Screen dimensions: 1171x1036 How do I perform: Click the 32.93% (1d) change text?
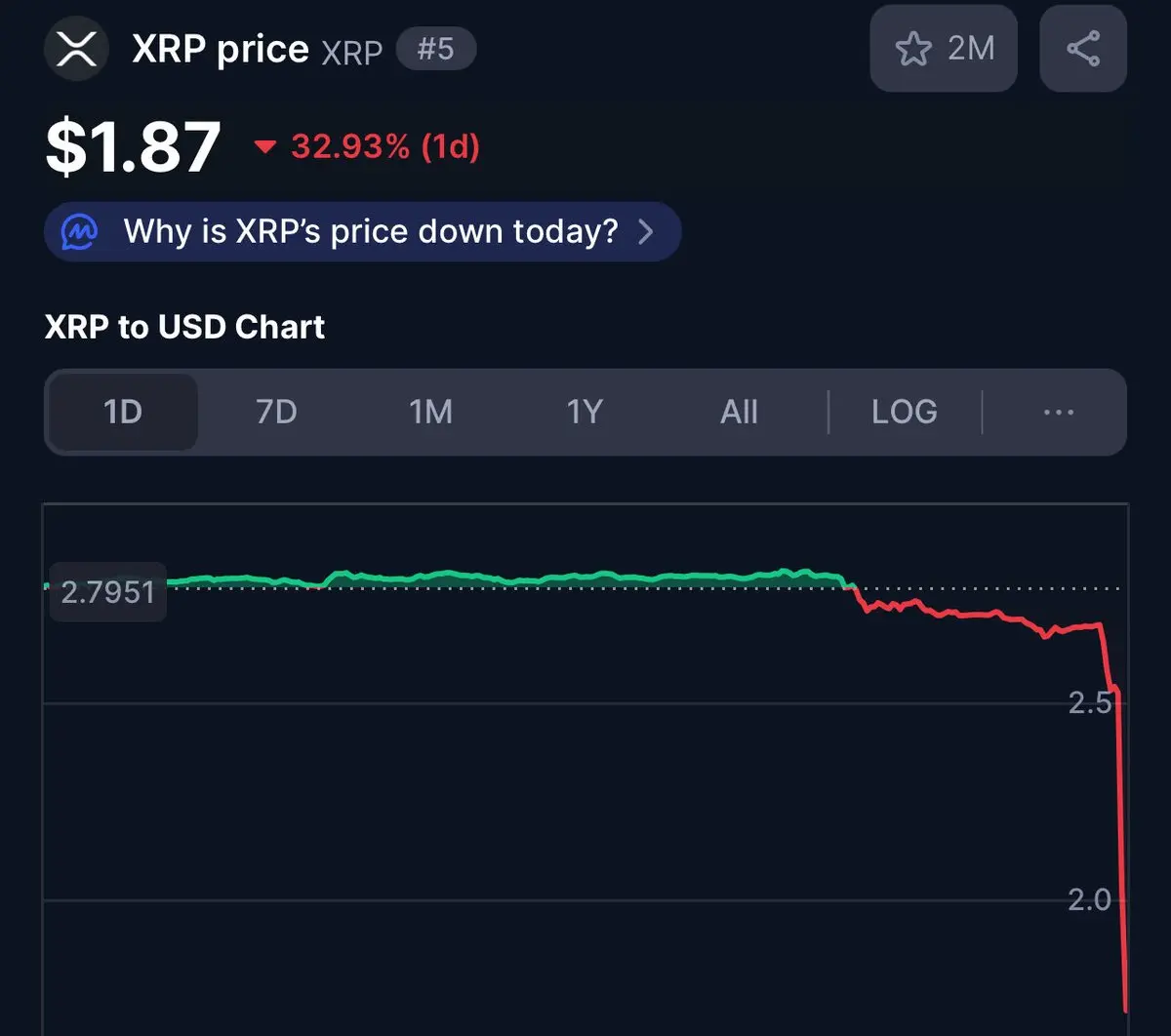(x=385, y=147)
